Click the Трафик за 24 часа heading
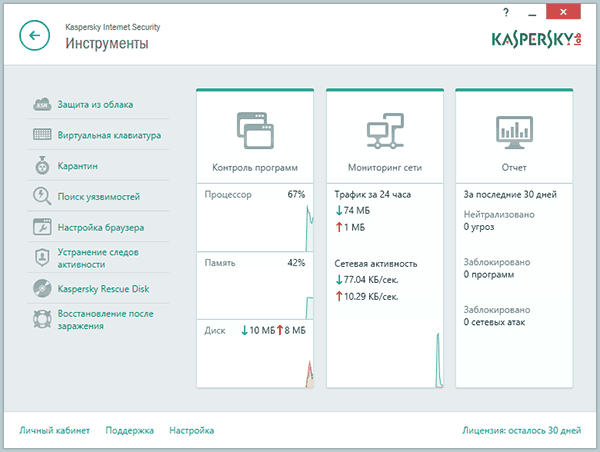600x452 pixels. coord(373,194)
